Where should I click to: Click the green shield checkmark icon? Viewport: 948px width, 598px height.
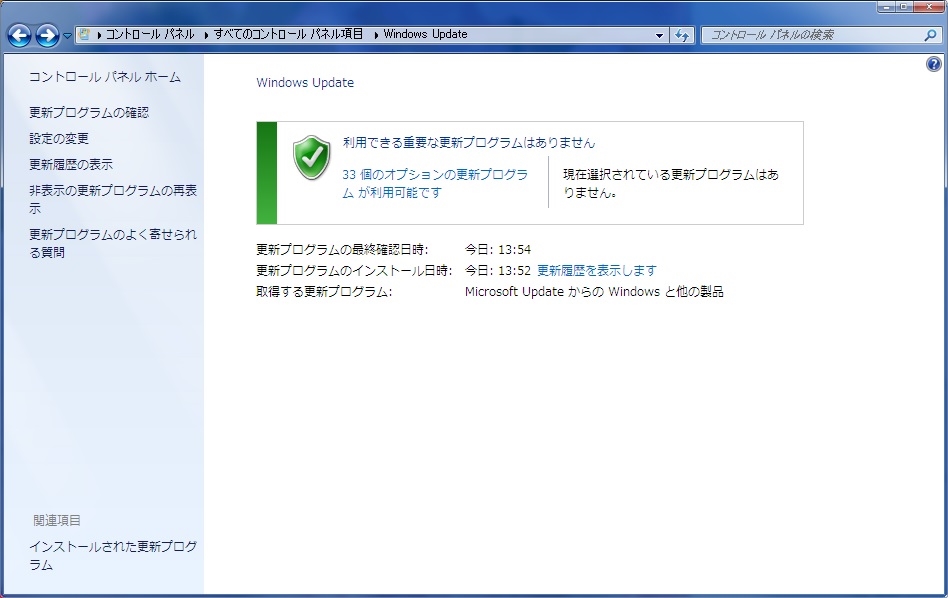pyautogui.click(x=311, y=158)
